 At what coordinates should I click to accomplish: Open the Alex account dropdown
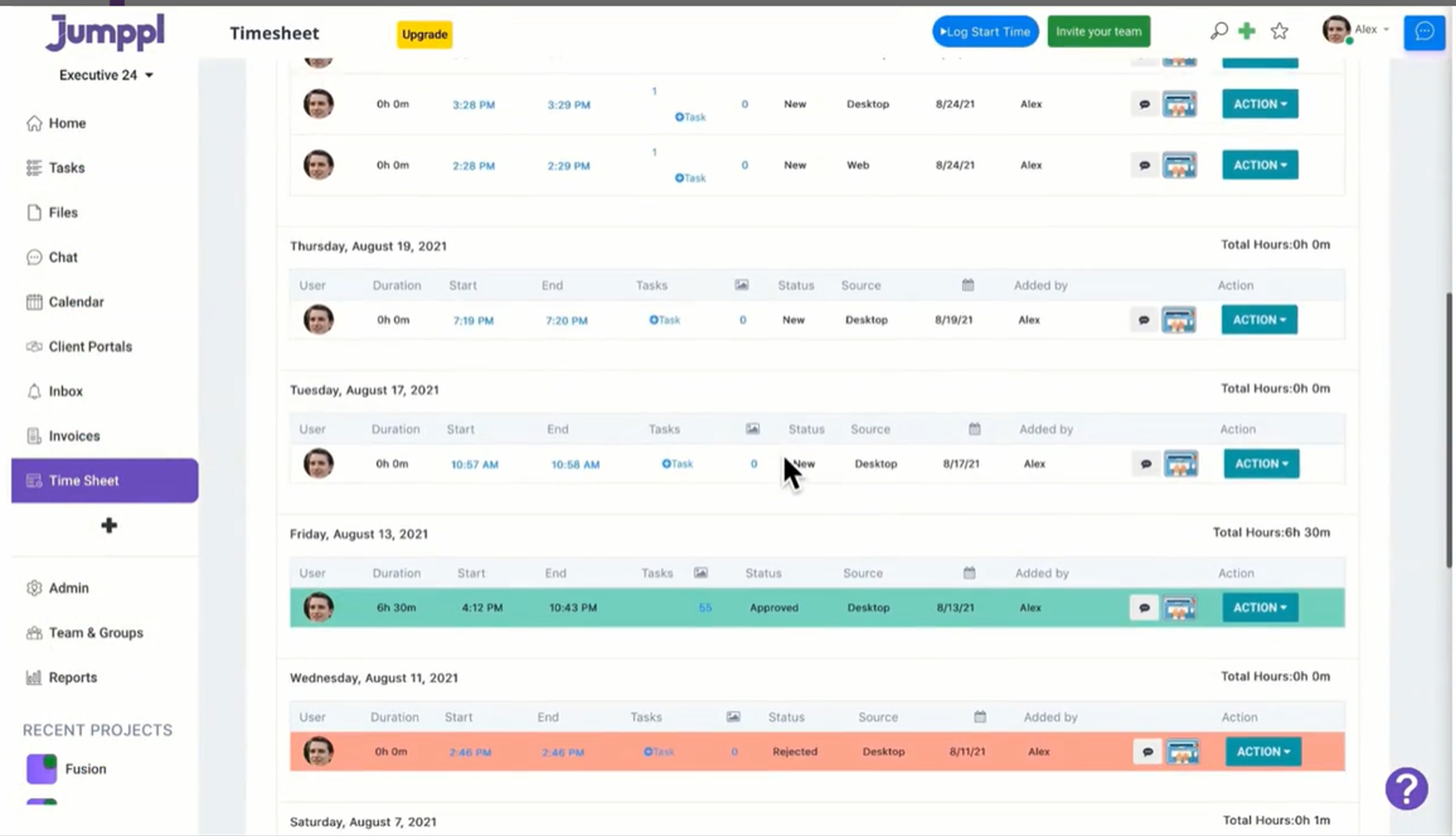tap(1372, 29)
